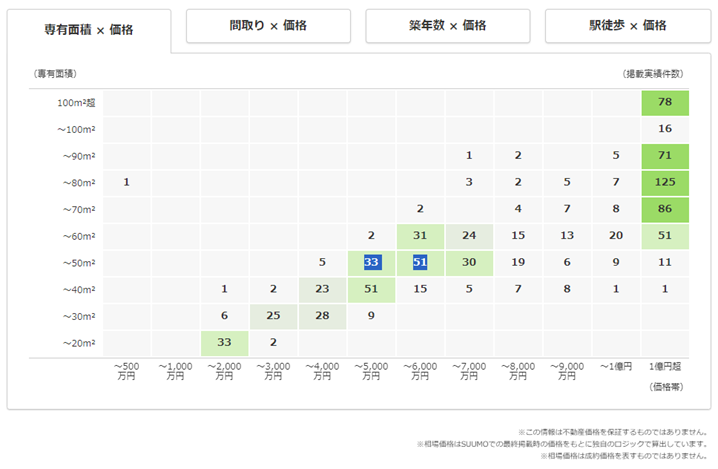Select the ~1,000万円 column label
Screen dimensions: 718x469
[x=175, y=371]
